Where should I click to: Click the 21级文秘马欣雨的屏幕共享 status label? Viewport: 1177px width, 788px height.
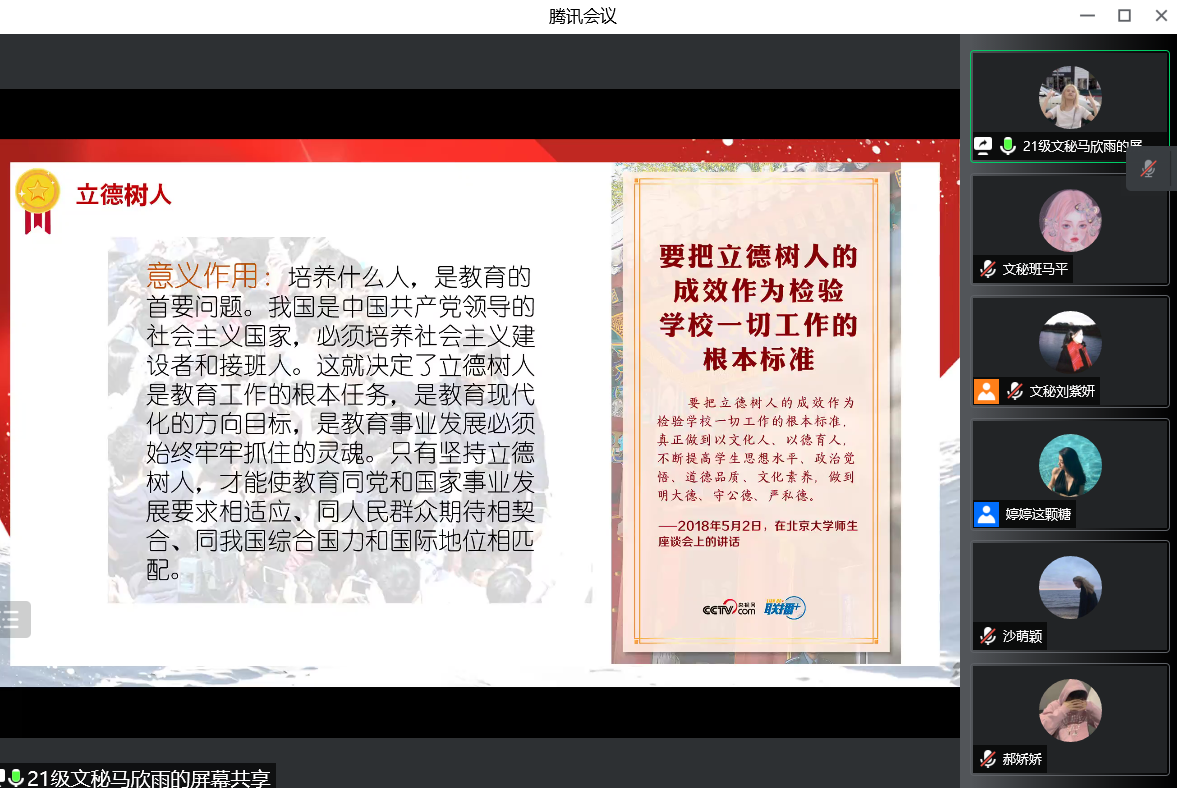pos(148,778)
